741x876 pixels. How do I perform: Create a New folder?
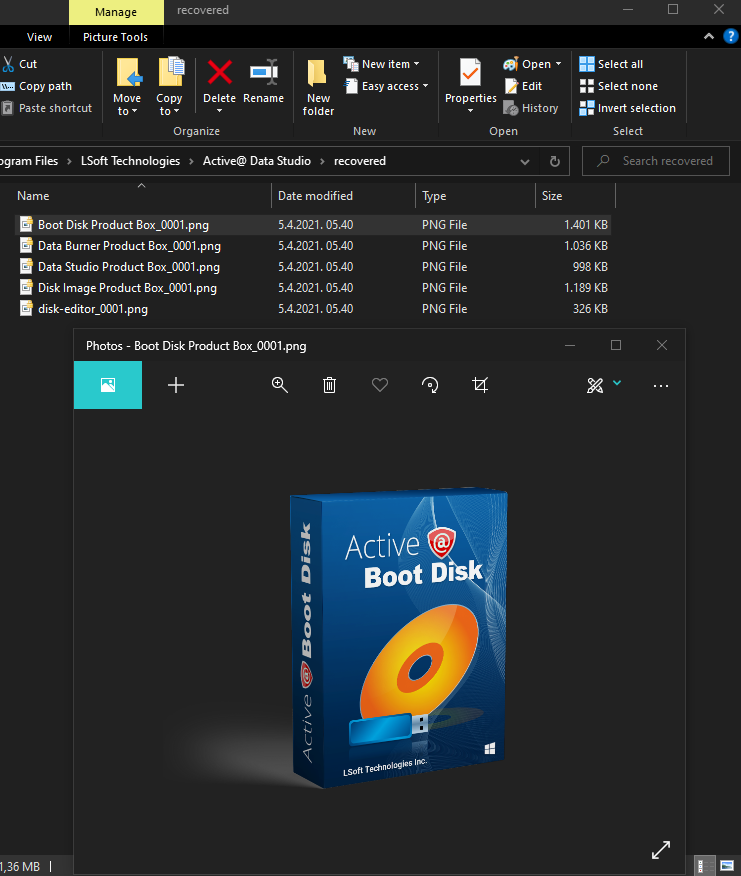point(318,87)
